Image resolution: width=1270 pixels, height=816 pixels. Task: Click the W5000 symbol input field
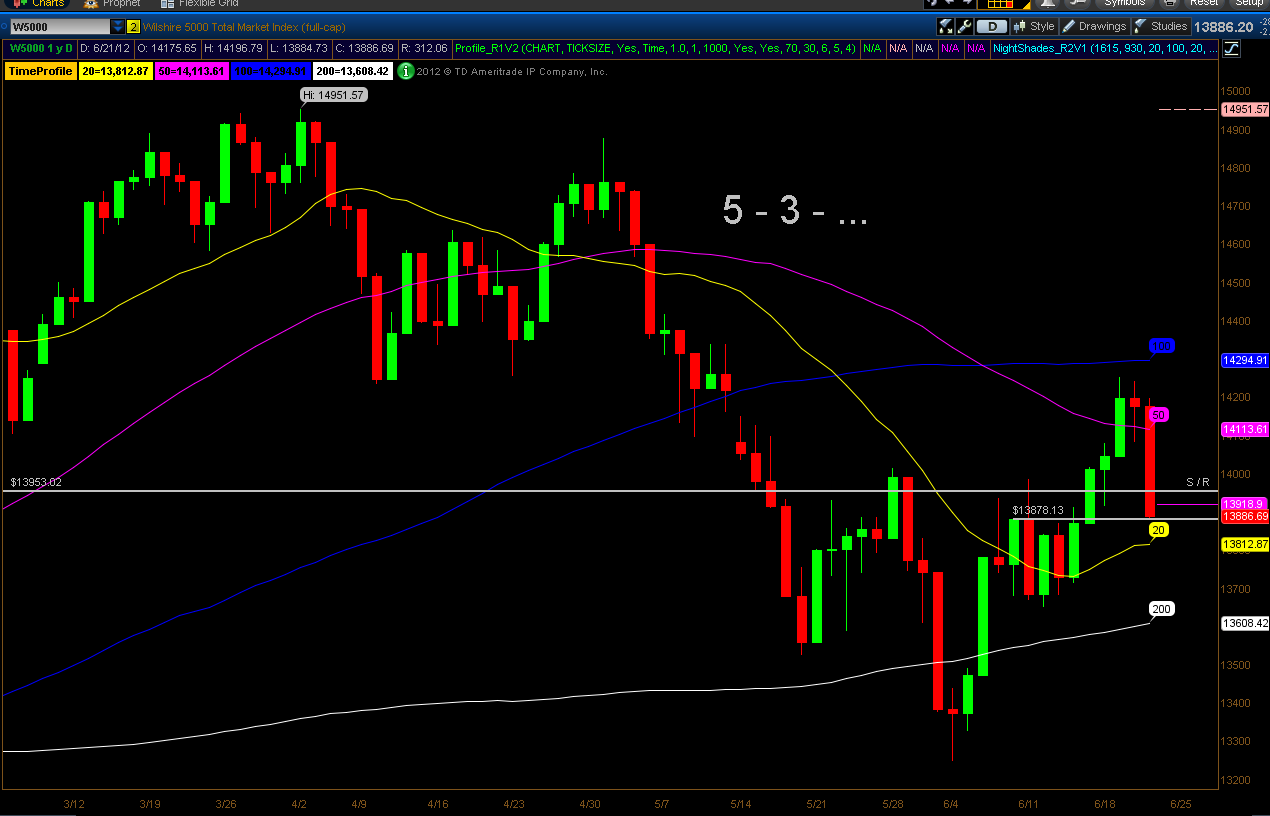tap(59, 27)
